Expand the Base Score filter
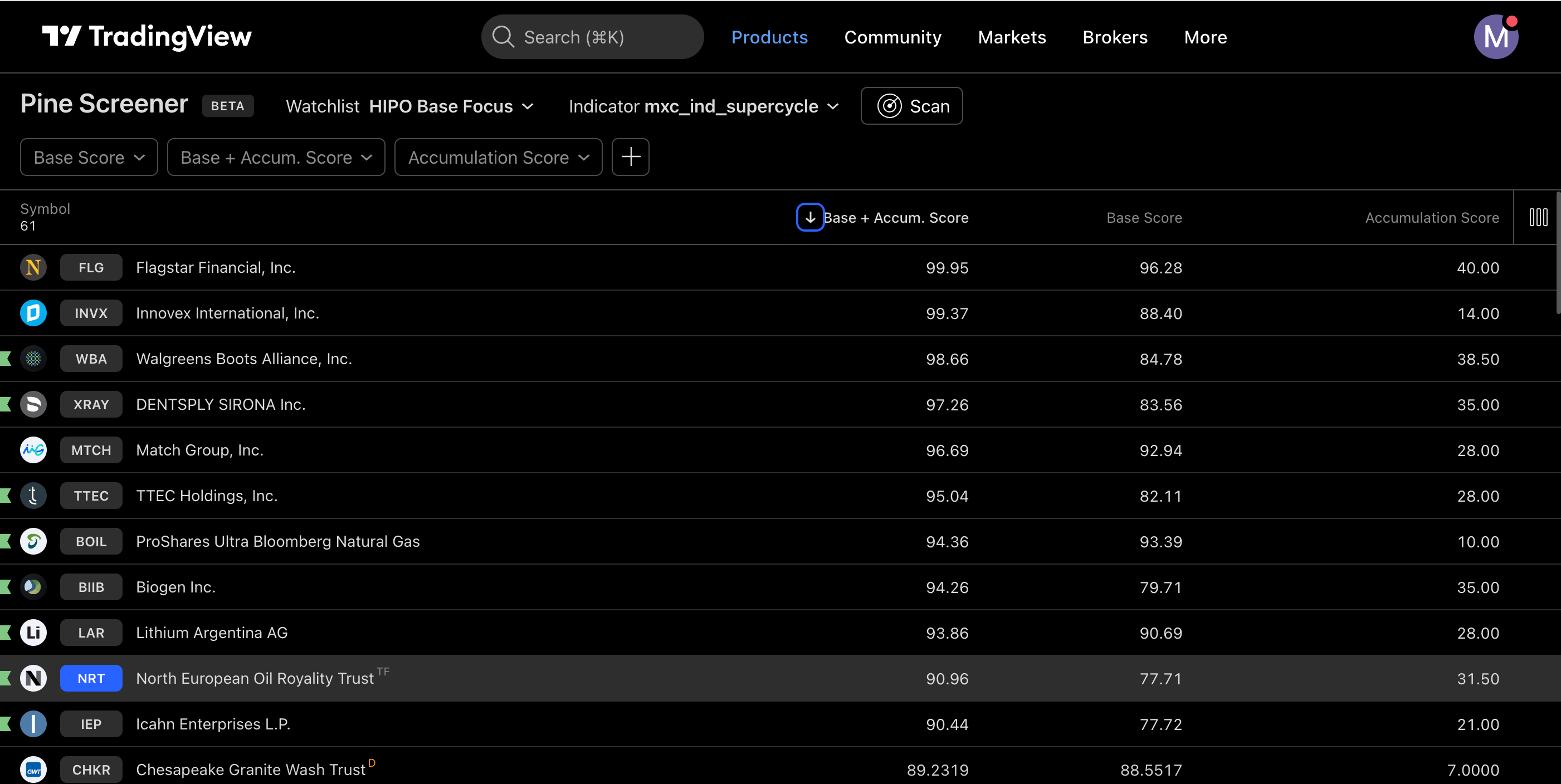 [x=89, y=158]
